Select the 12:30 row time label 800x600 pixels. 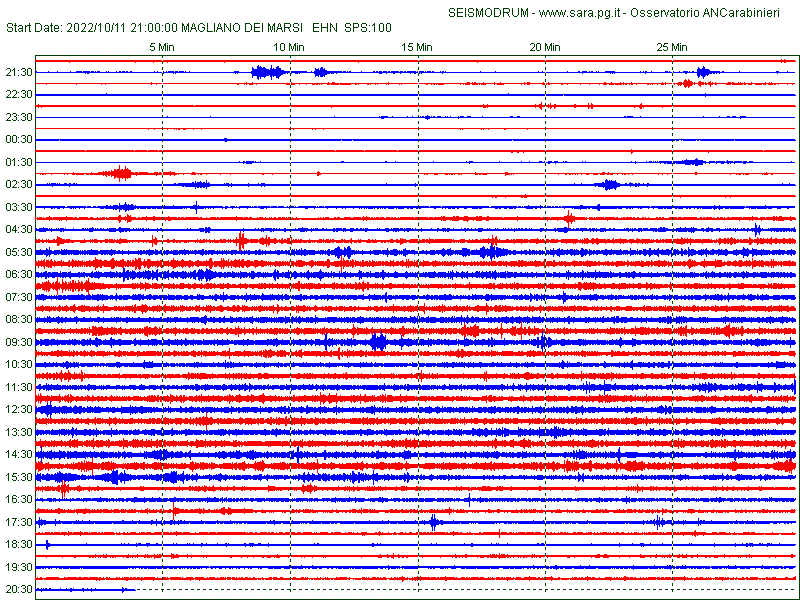[x=19, y=410]
